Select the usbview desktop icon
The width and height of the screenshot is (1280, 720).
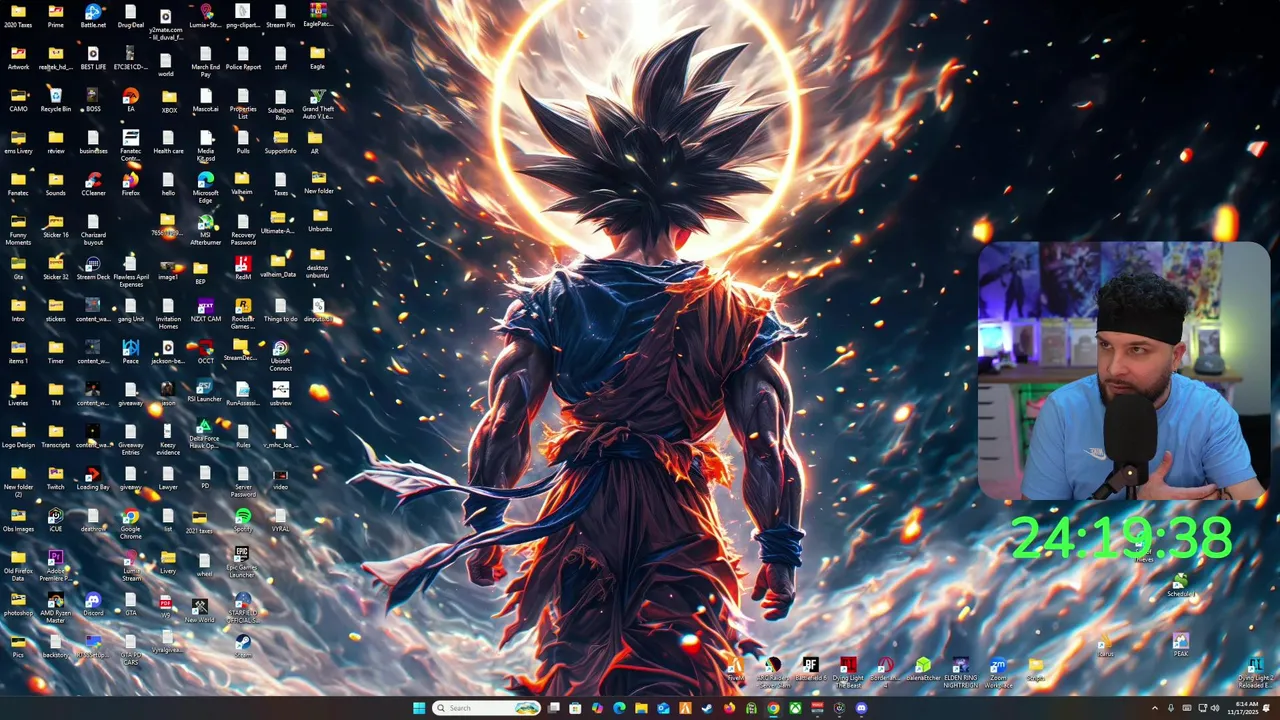[x=280, y=394]
